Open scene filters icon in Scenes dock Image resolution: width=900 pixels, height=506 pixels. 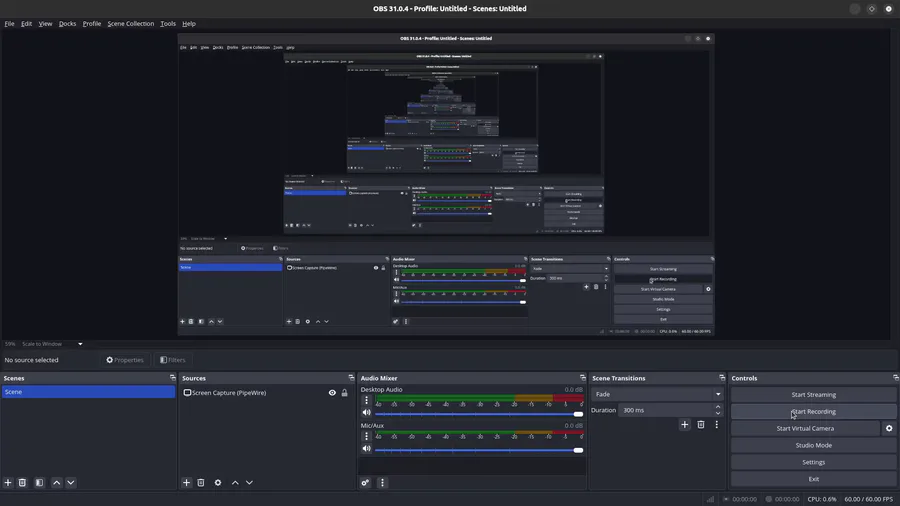pos(39,482)
